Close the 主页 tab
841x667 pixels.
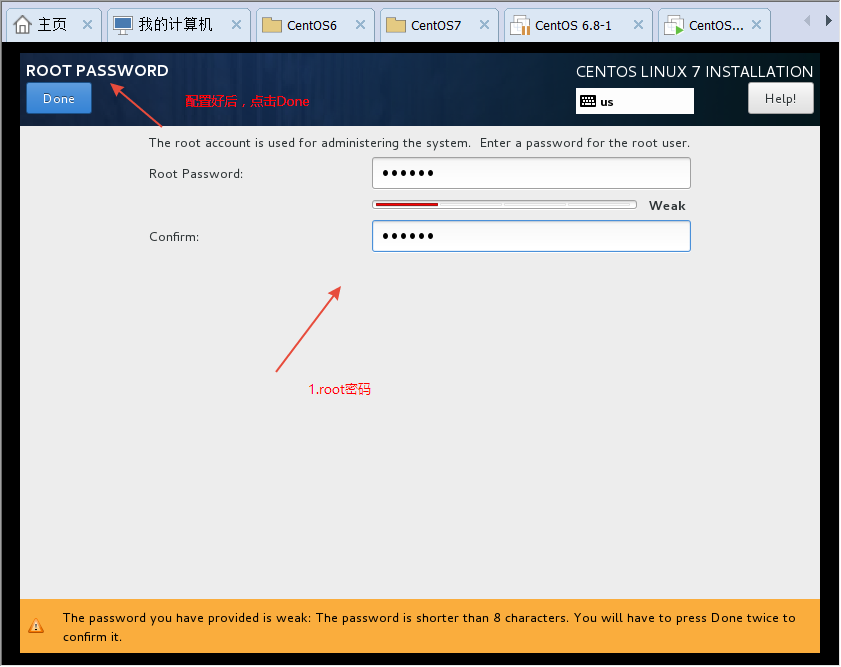87,25
